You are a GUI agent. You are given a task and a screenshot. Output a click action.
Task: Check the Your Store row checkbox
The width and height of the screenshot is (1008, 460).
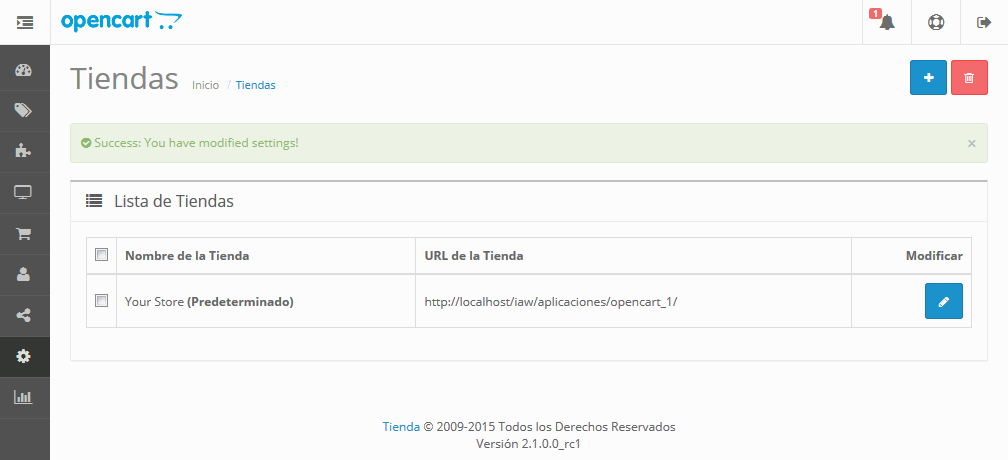(101, 300)
